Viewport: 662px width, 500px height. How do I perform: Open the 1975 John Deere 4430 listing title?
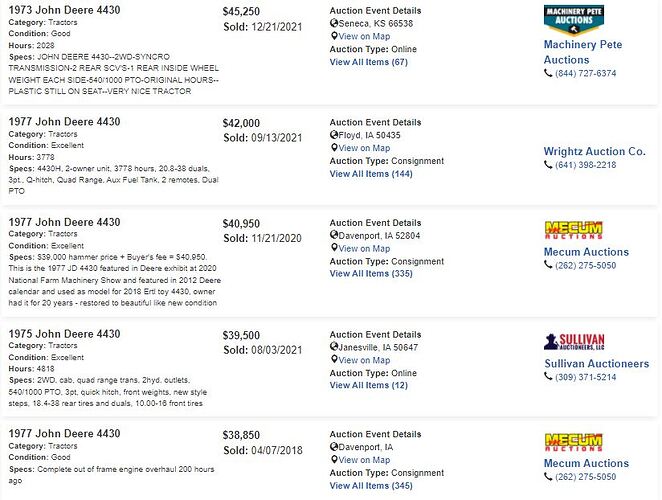click(x=65, y=334)
